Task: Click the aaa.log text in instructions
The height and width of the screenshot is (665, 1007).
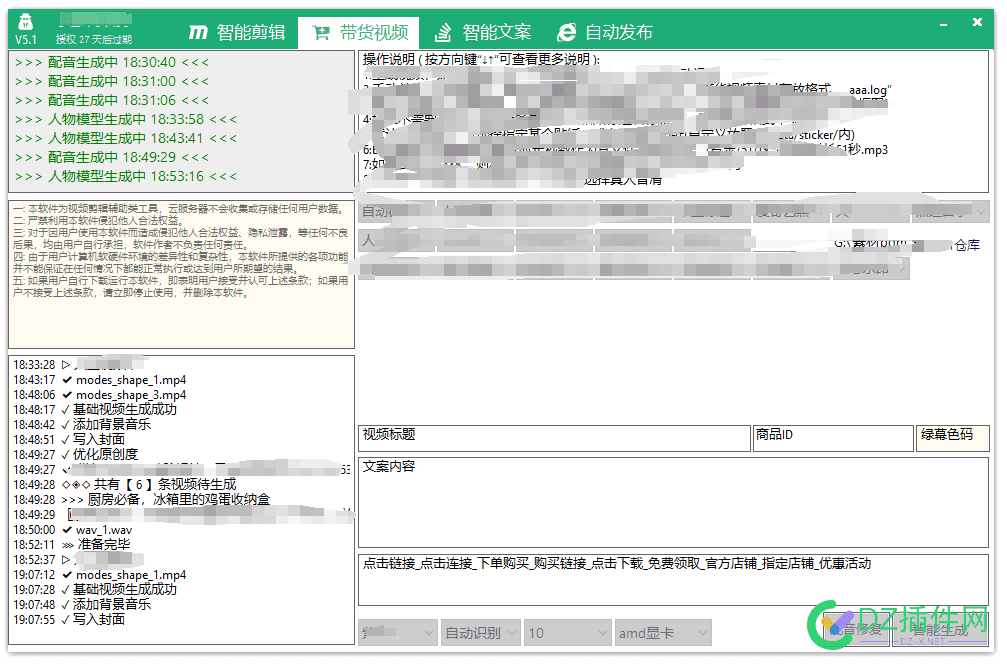Action: [870, 91]
